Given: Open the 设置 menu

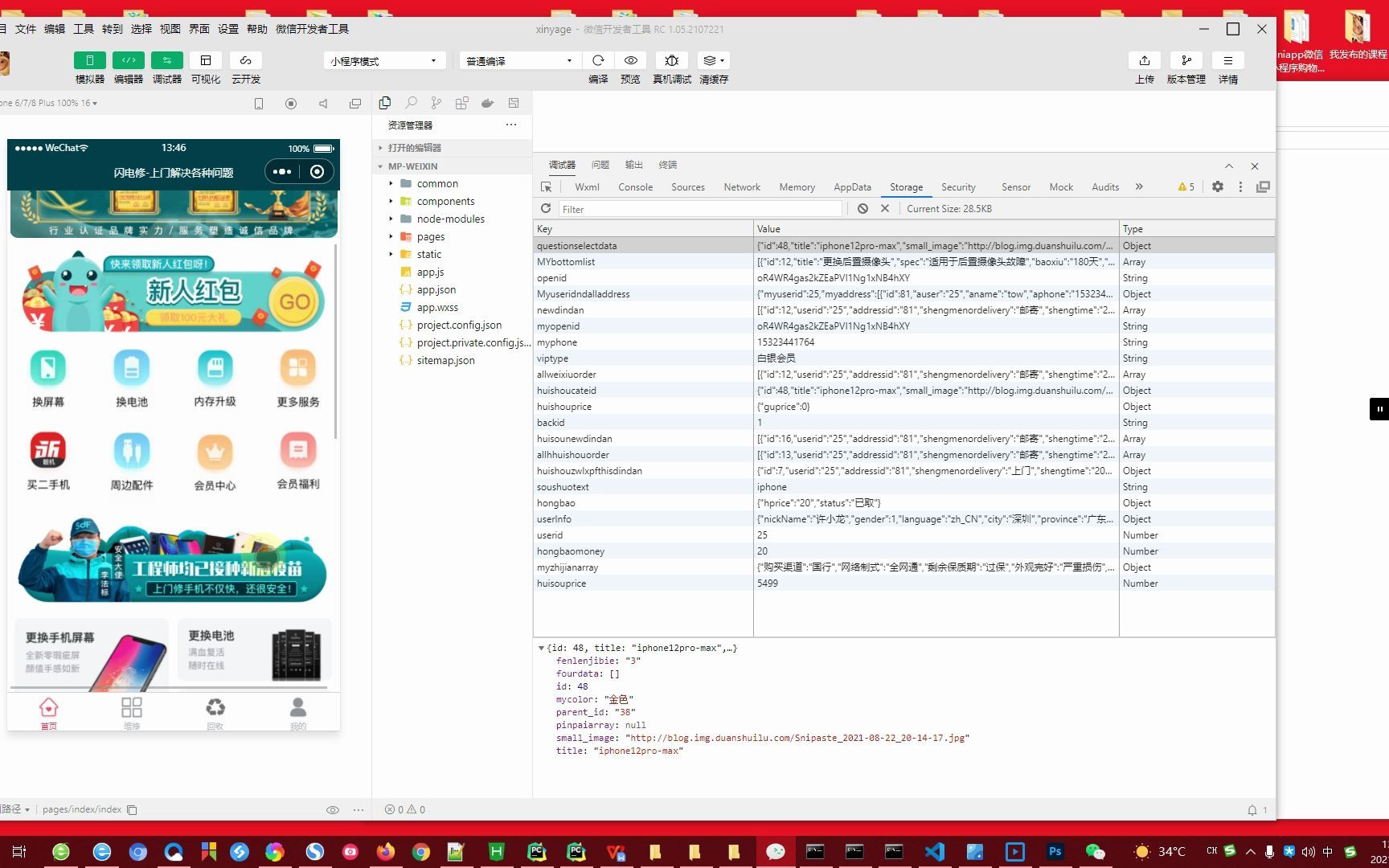Looking at the screenshot, I should (x=227, y=28).
